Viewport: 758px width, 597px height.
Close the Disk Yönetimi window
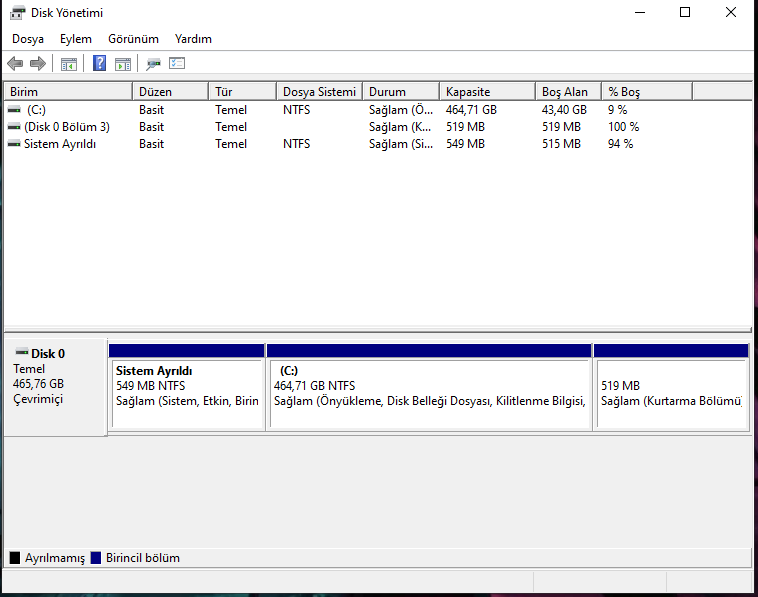click(730, 13)
